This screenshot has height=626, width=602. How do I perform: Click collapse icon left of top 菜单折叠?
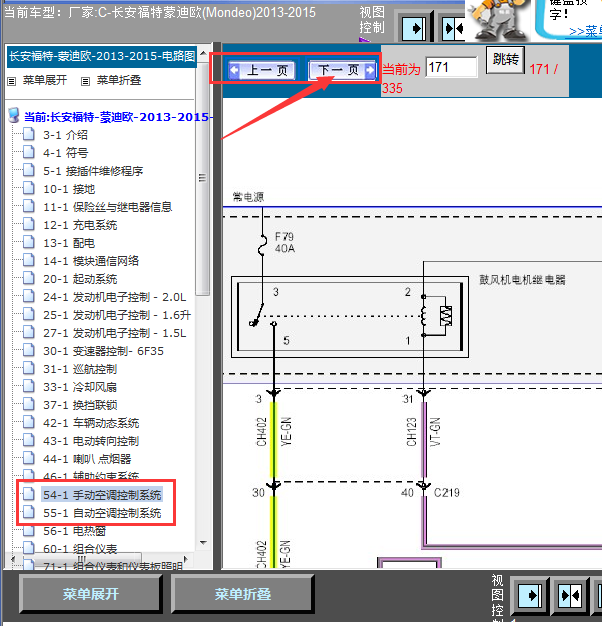click(x=85, y=81)
